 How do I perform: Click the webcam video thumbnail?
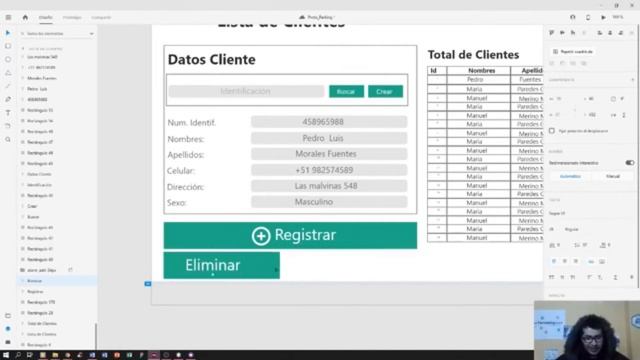587,330
